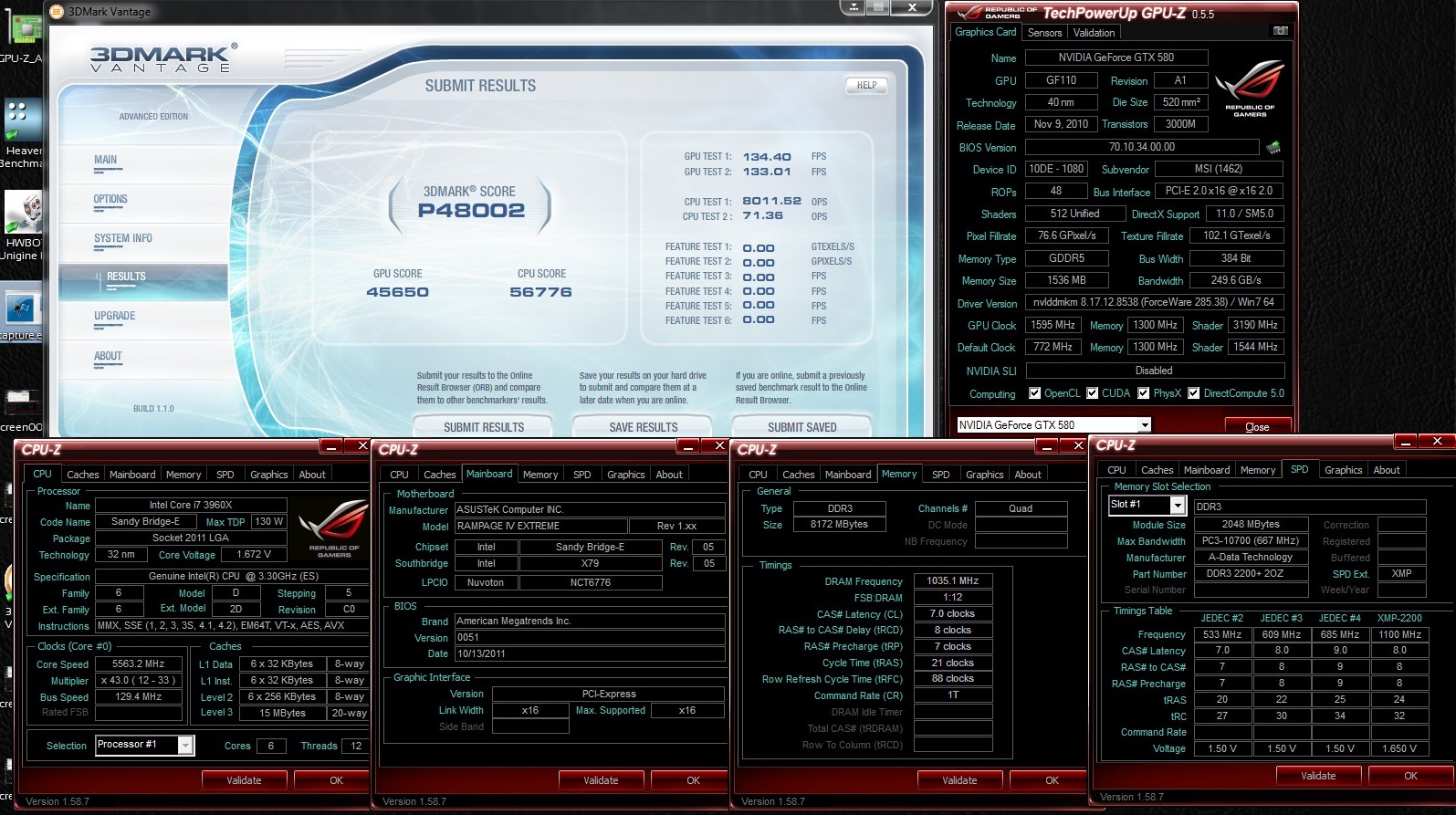1456x815 pixels.
Task: Click the GPU score value 45650
Action: (397, 292)
